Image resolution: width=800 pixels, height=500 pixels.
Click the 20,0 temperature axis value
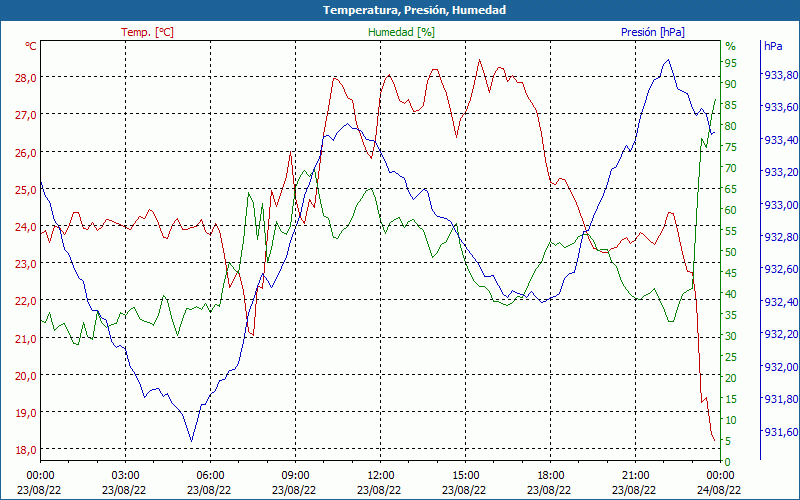[26, 376]
